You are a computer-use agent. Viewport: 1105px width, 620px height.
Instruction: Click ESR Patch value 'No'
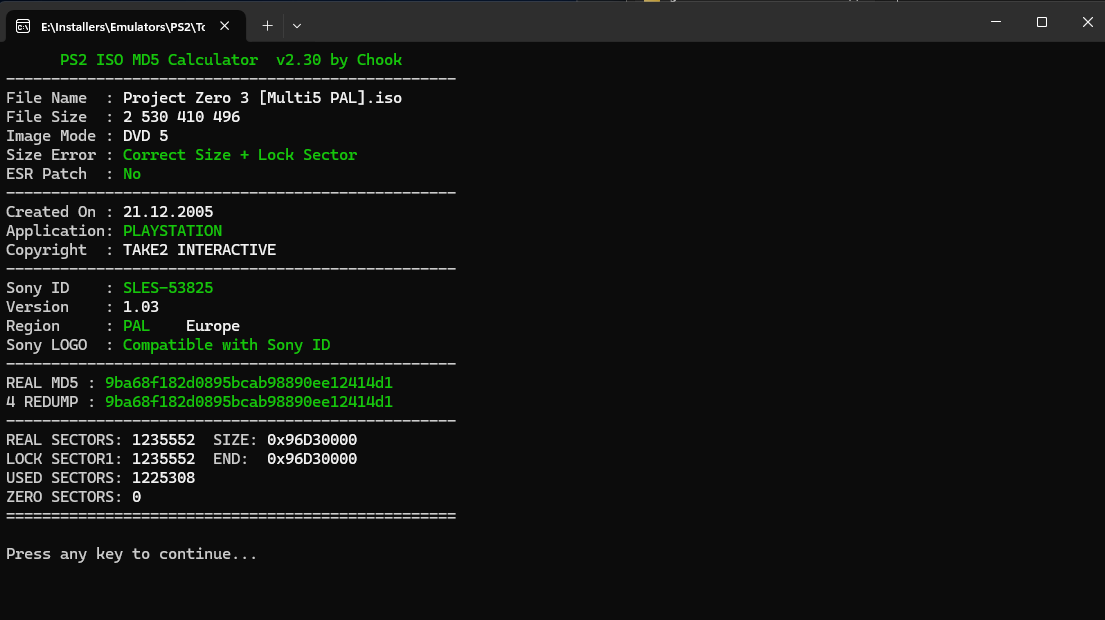[x=132, y=174]
